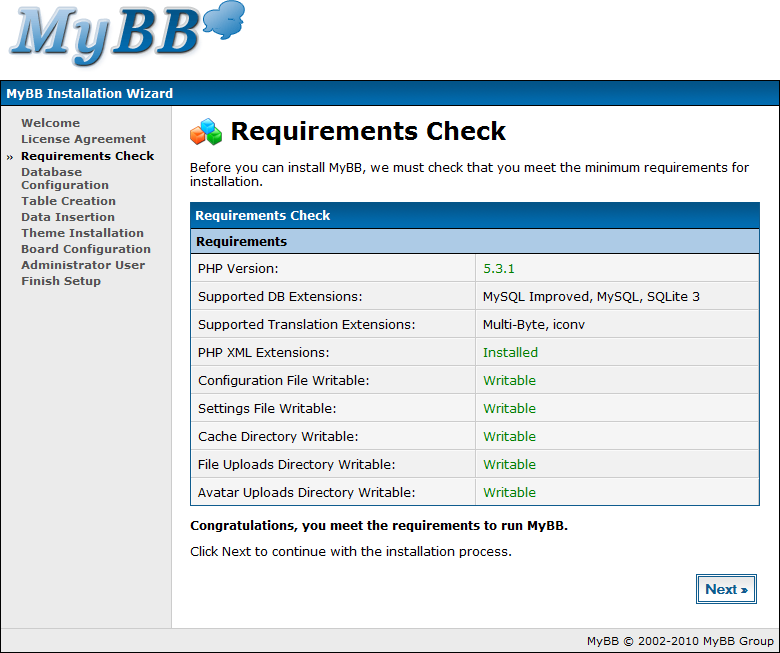Image resolution: width=780 pixels, height=653 pixels.
Task: Click Settings File Writable label
Action: pyautogui.click(x=267, y=408)
